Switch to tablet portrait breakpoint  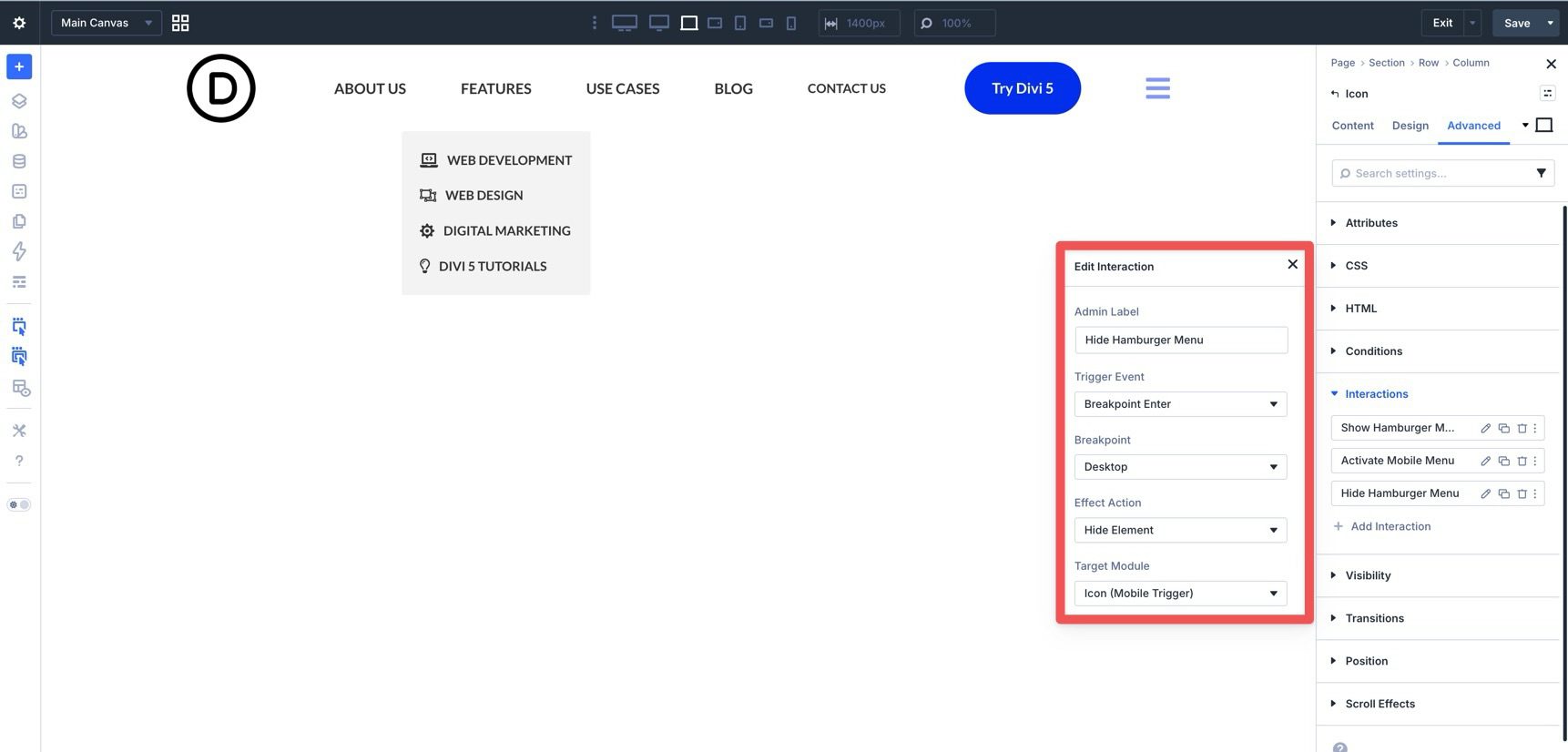(x=740, y=23)
